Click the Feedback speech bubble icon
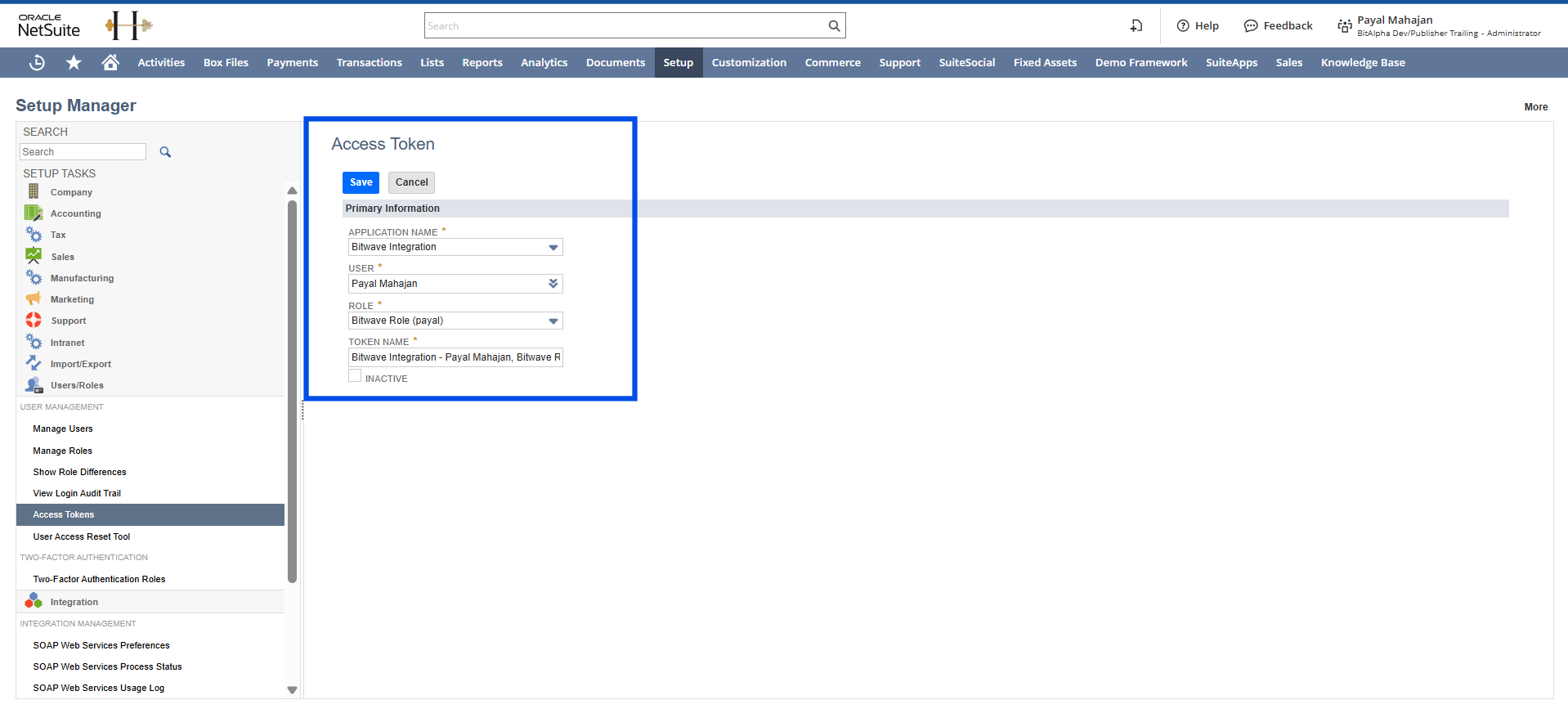 click(x=1251, y=26)
